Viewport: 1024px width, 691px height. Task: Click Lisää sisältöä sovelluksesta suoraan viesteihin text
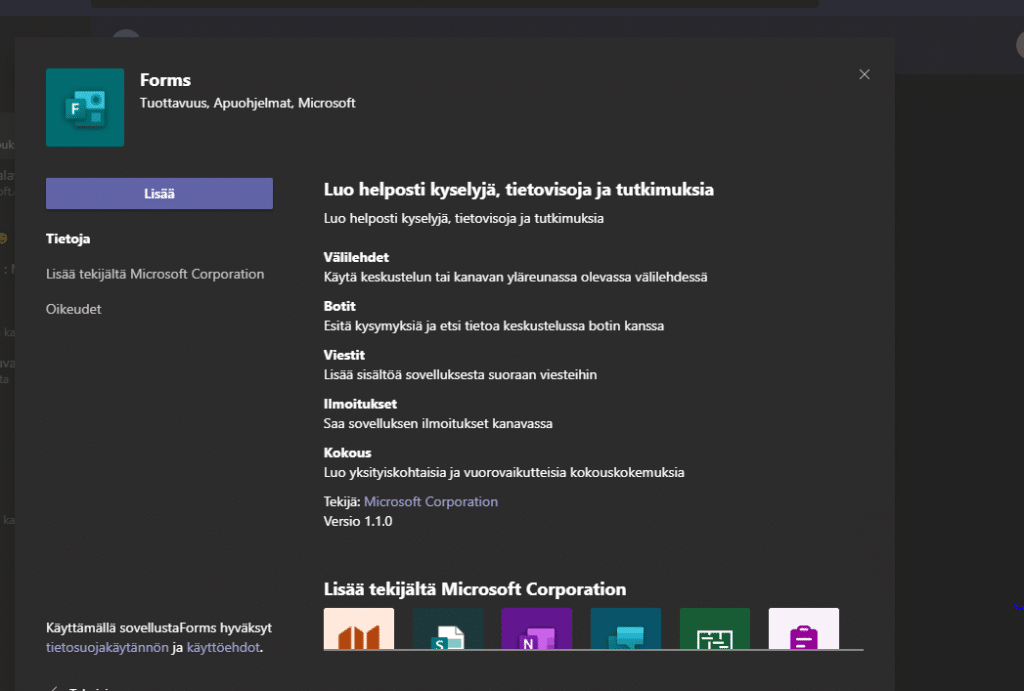click(x=460, y=375)
